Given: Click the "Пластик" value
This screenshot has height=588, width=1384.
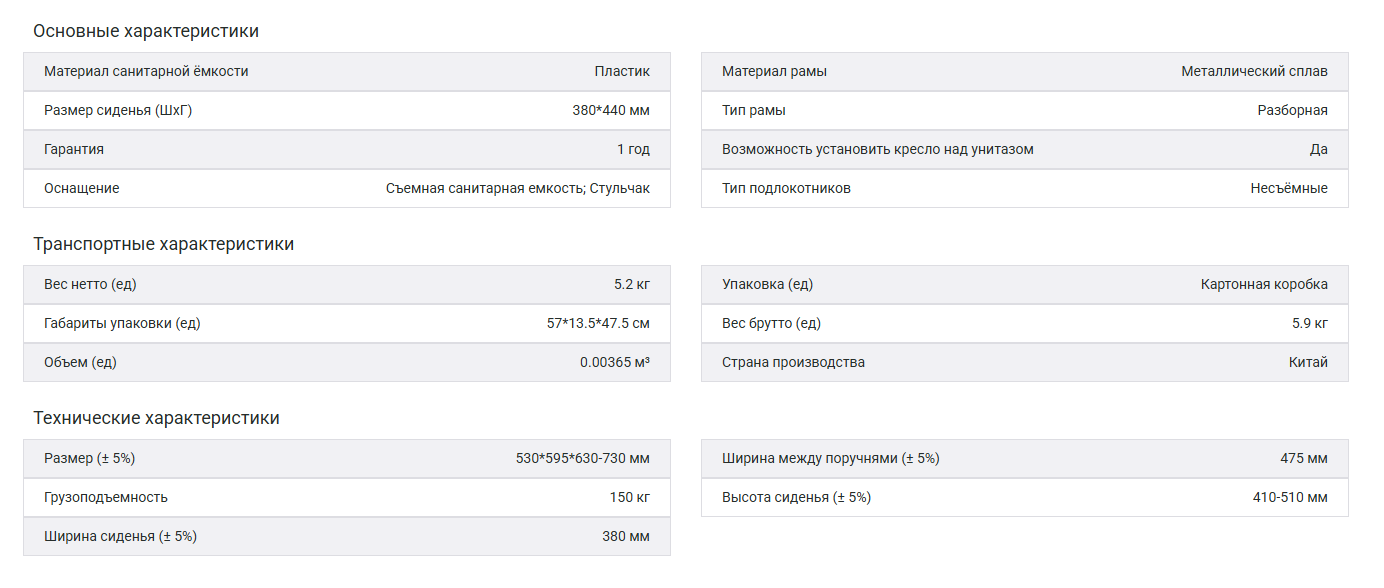Looking at the screenshot, I should (x=622, y=71).
